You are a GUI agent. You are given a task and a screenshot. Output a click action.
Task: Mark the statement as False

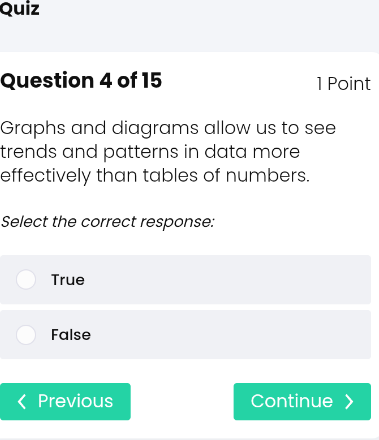[x=26, y=335]
